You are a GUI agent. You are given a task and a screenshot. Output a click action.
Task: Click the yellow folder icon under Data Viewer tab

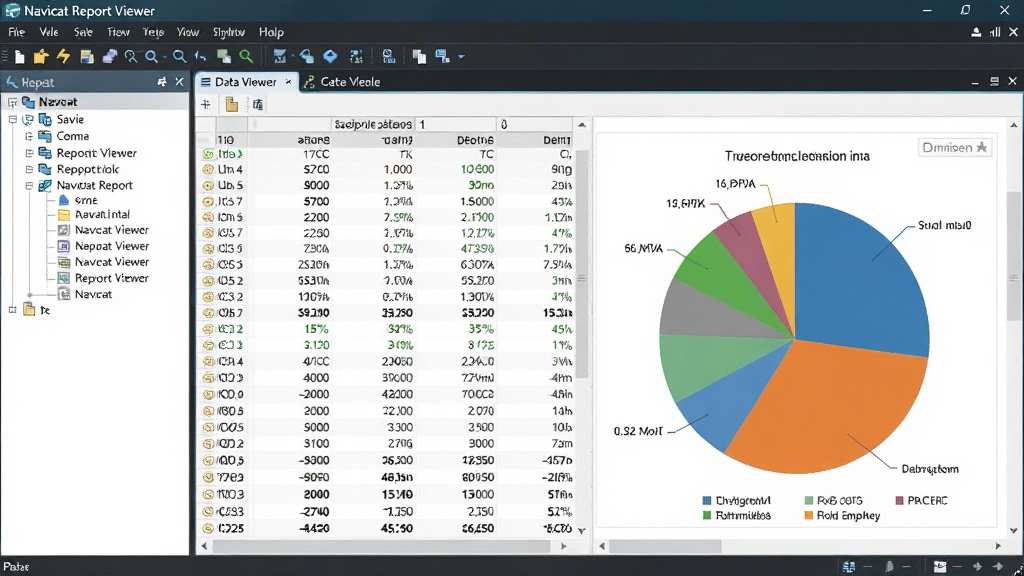coord(232,104)
